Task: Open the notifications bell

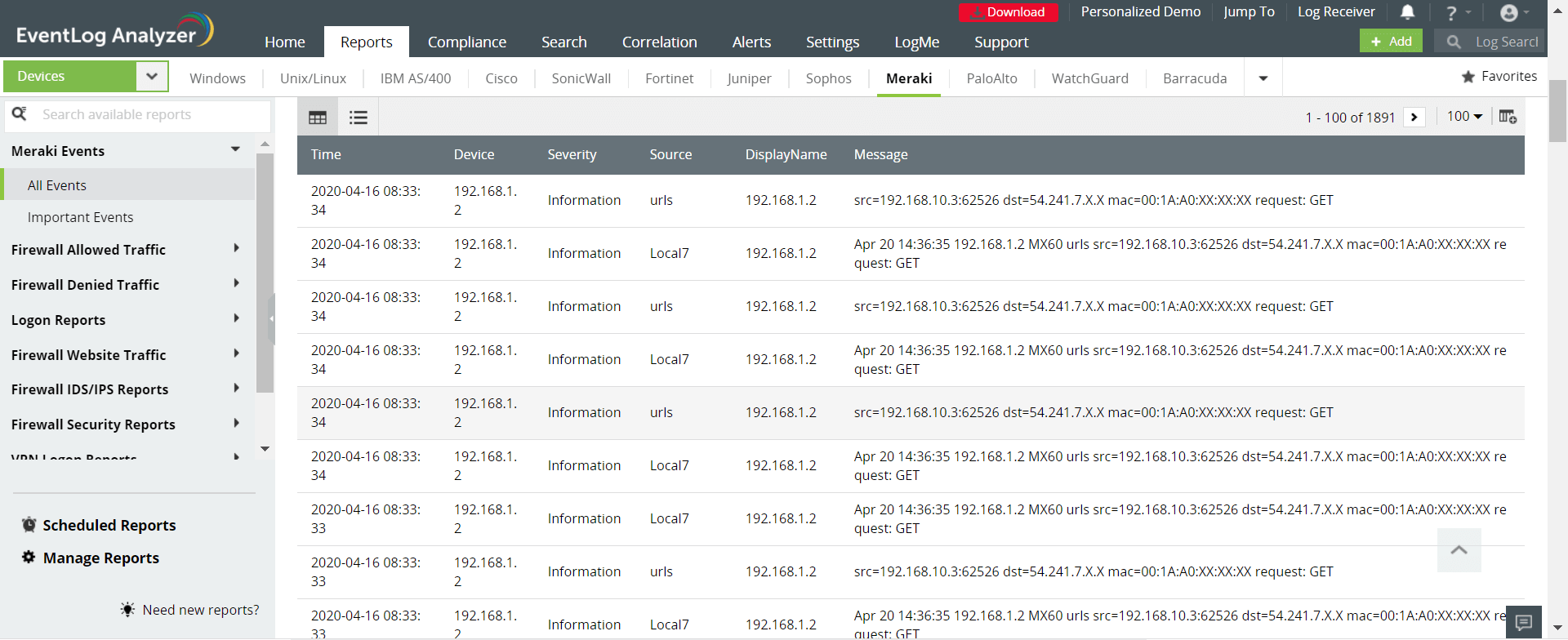Action: pos(1408,12)
